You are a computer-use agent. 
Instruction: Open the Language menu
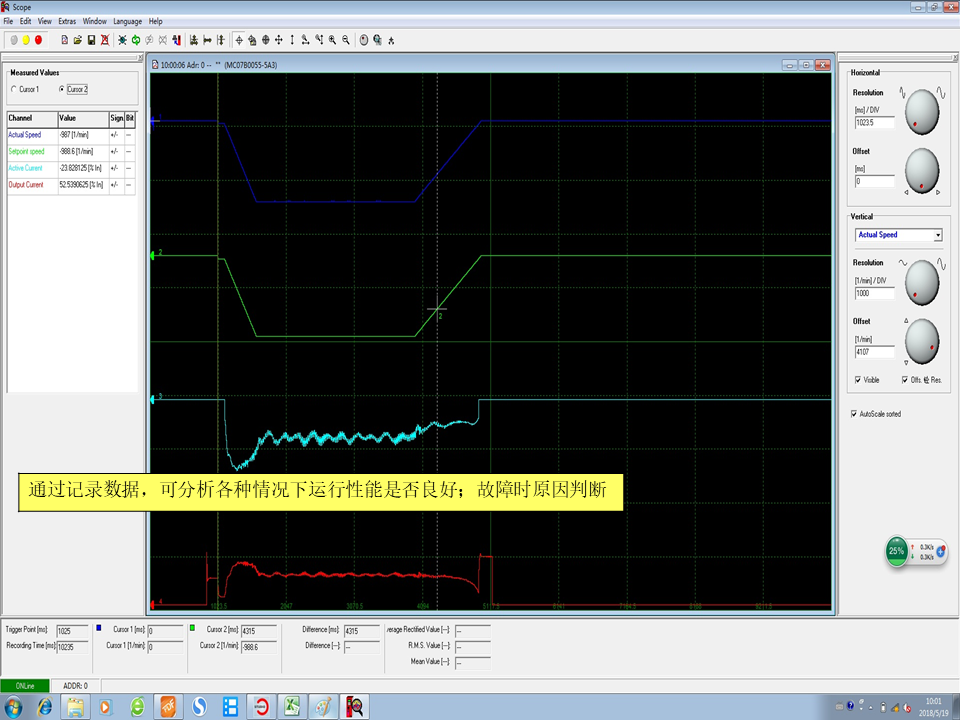[127, 21]
